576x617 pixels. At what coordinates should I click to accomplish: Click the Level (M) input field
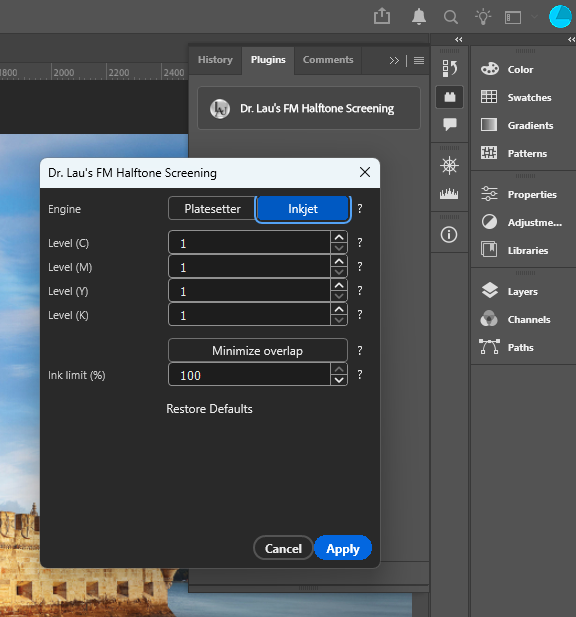[249, 266]
